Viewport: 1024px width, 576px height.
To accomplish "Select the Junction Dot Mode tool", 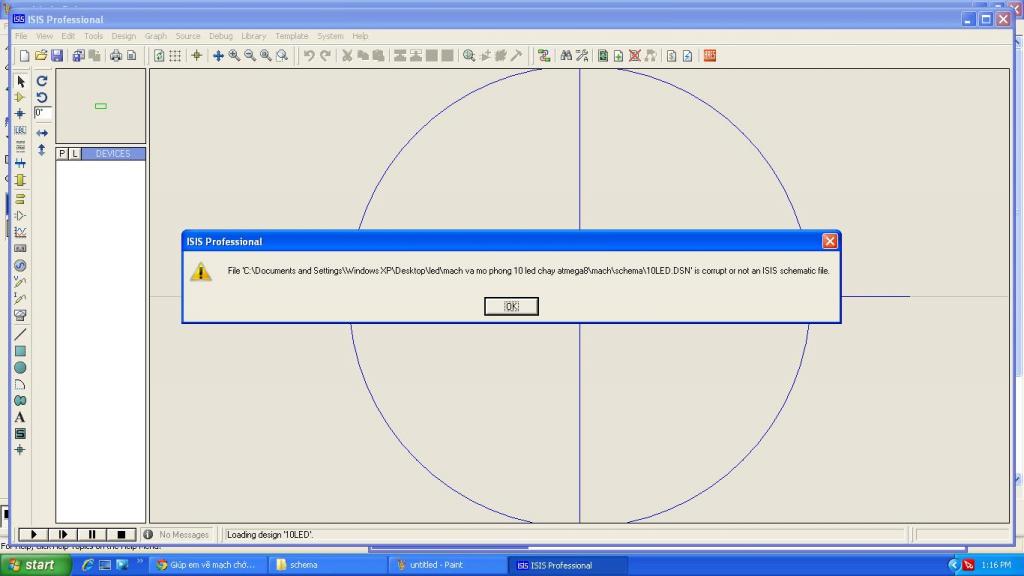I will pyautogui.click(x=20, y=114).
